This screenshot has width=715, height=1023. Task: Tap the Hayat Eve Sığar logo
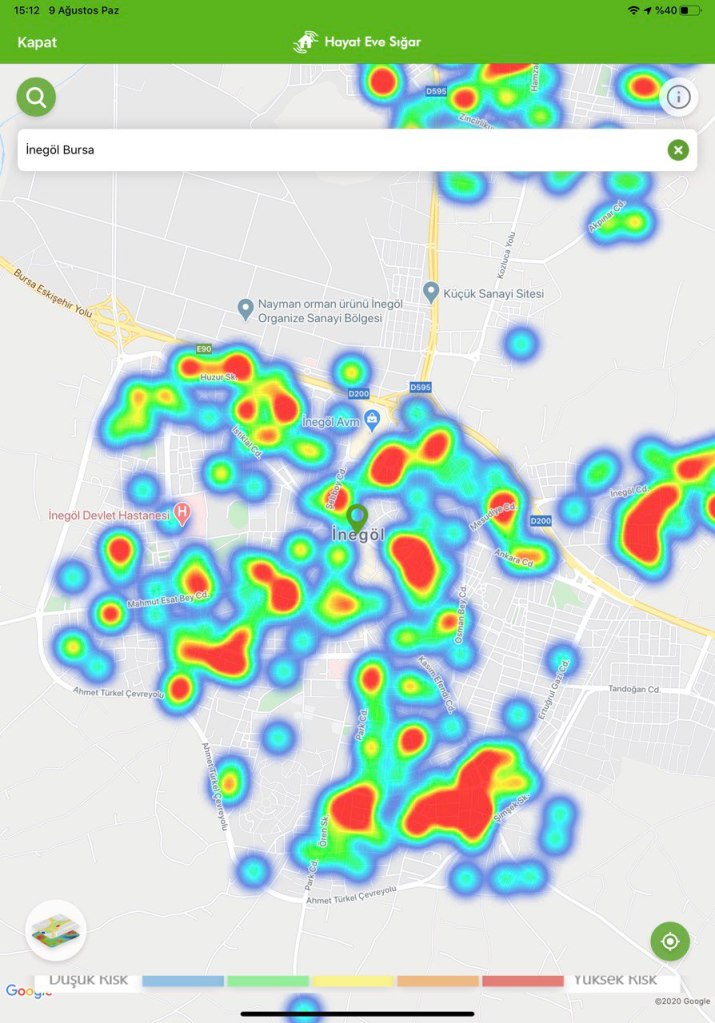357,42
